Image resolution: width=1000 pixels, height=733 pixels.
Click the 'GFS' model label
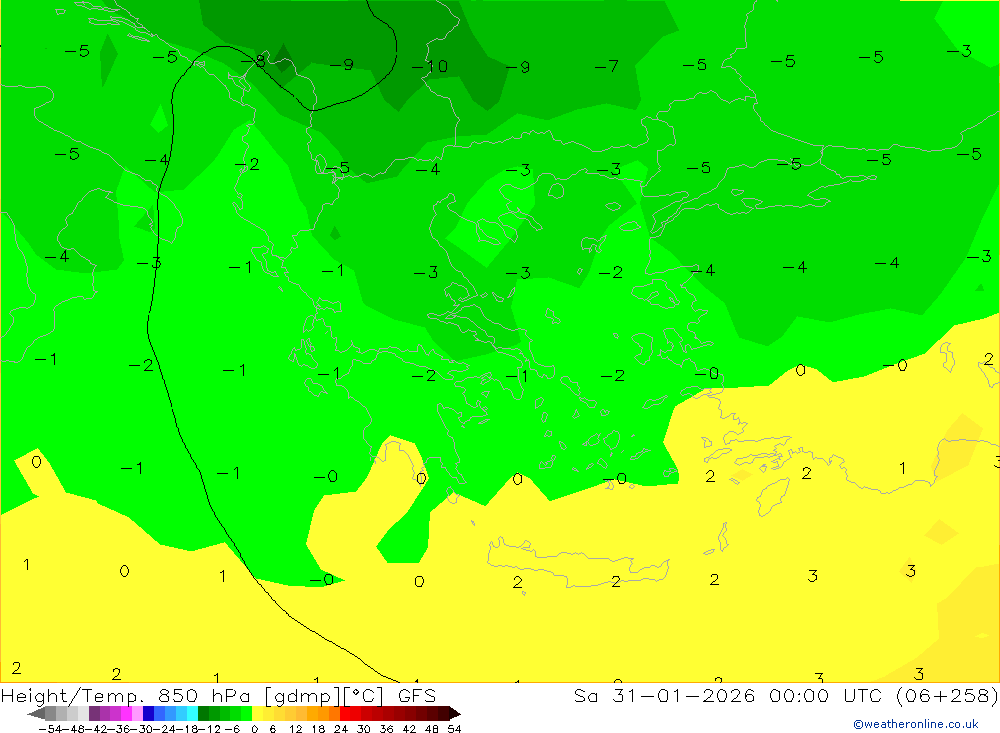[x=417, y=695]
